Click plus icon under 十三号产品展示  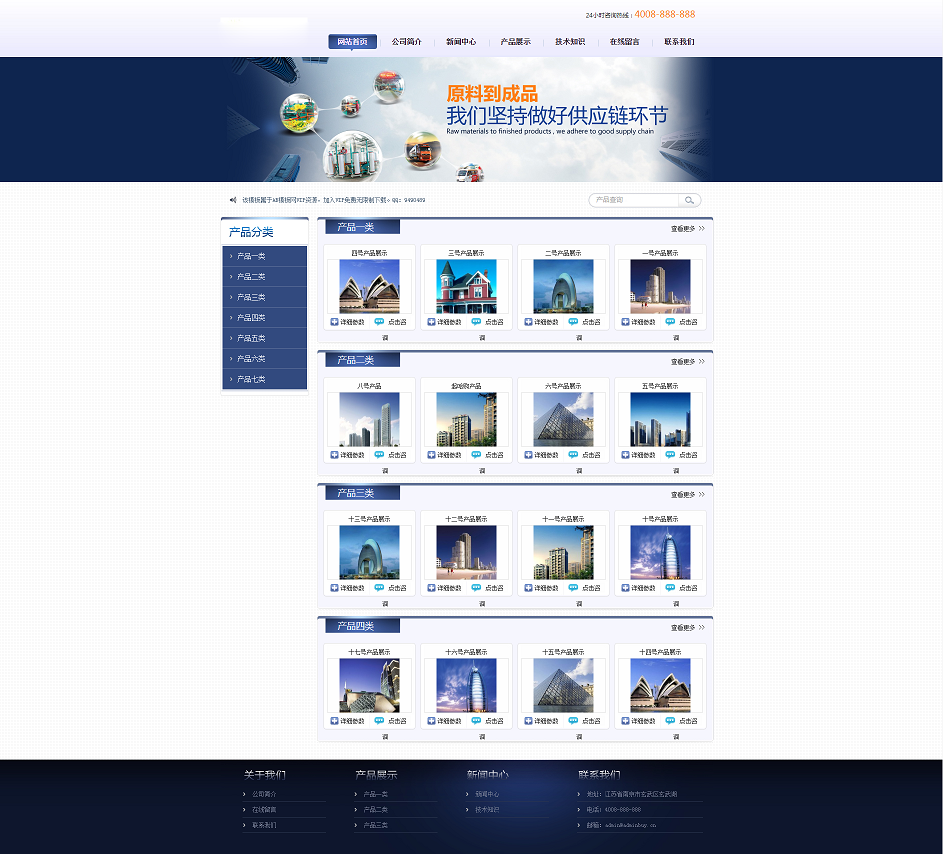[x=334, y=588]
